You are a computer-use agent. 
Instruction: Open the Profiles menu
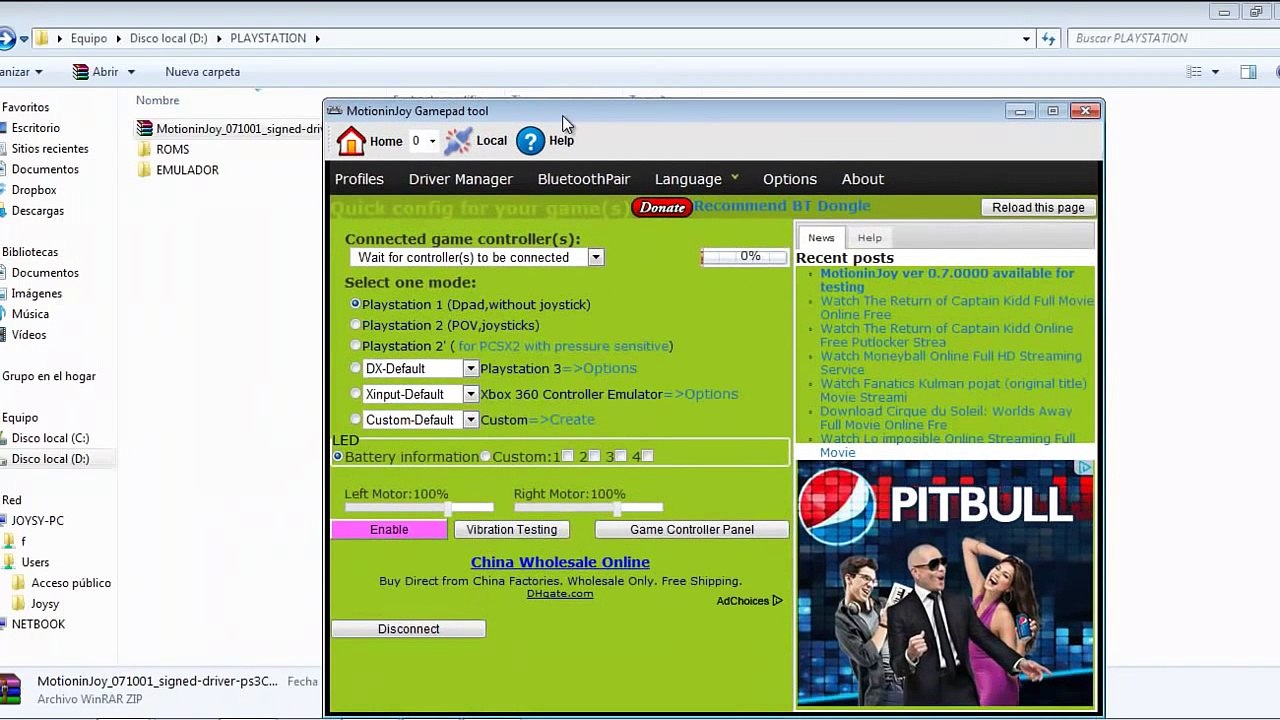(x=359, y=179)
